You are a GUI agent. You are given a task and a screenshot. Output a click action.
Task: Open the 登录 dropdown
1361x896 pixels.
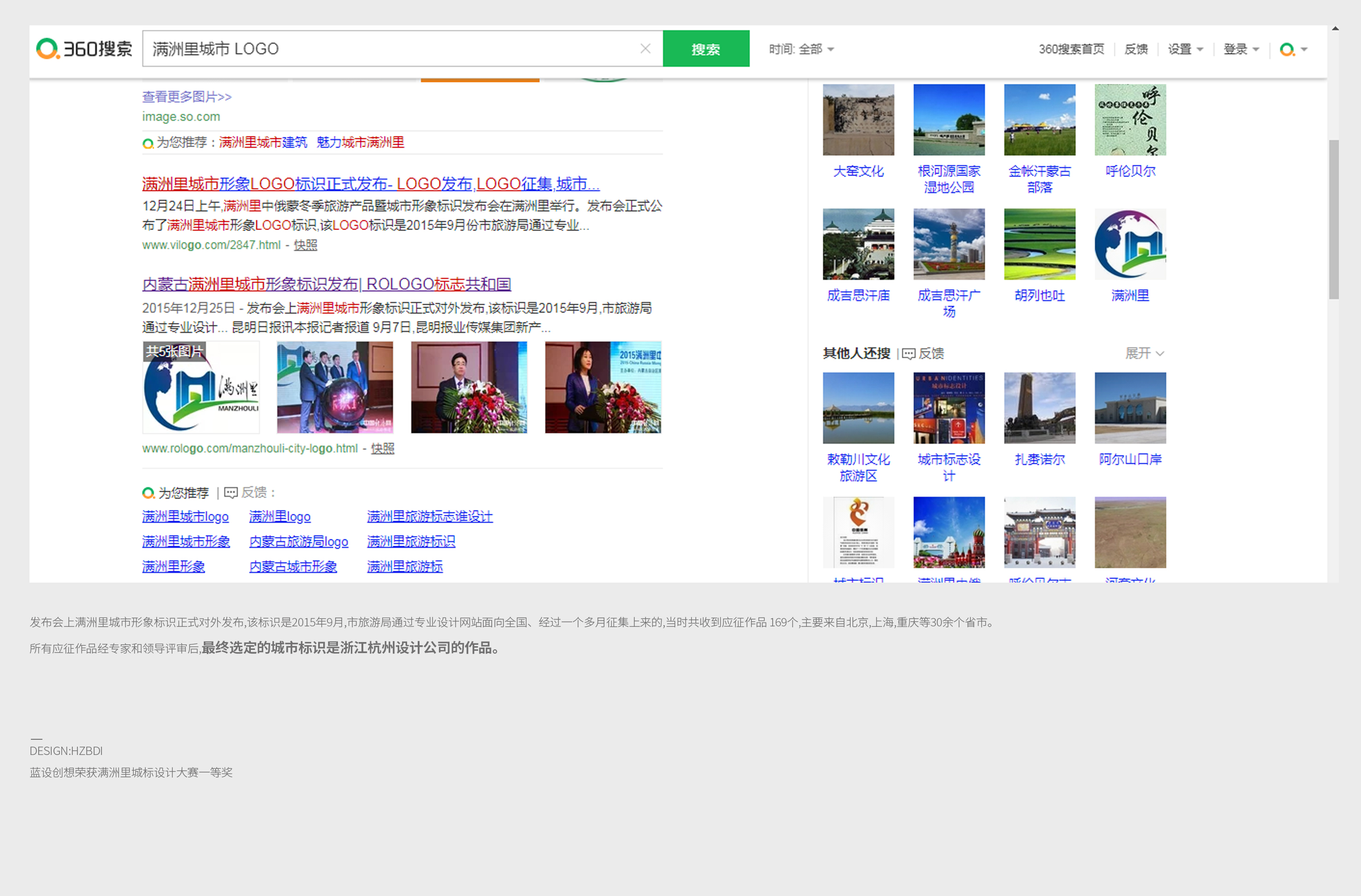pyautogui.click(x=1240, y=49)
